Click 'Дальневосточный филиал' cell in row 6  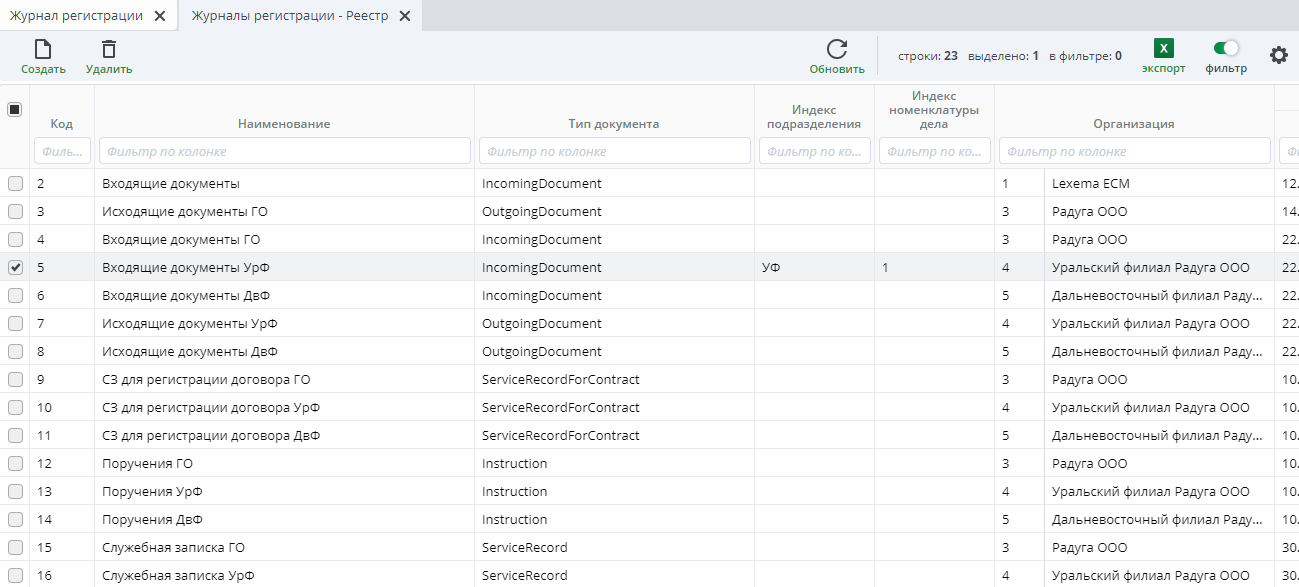(1157, 296)
